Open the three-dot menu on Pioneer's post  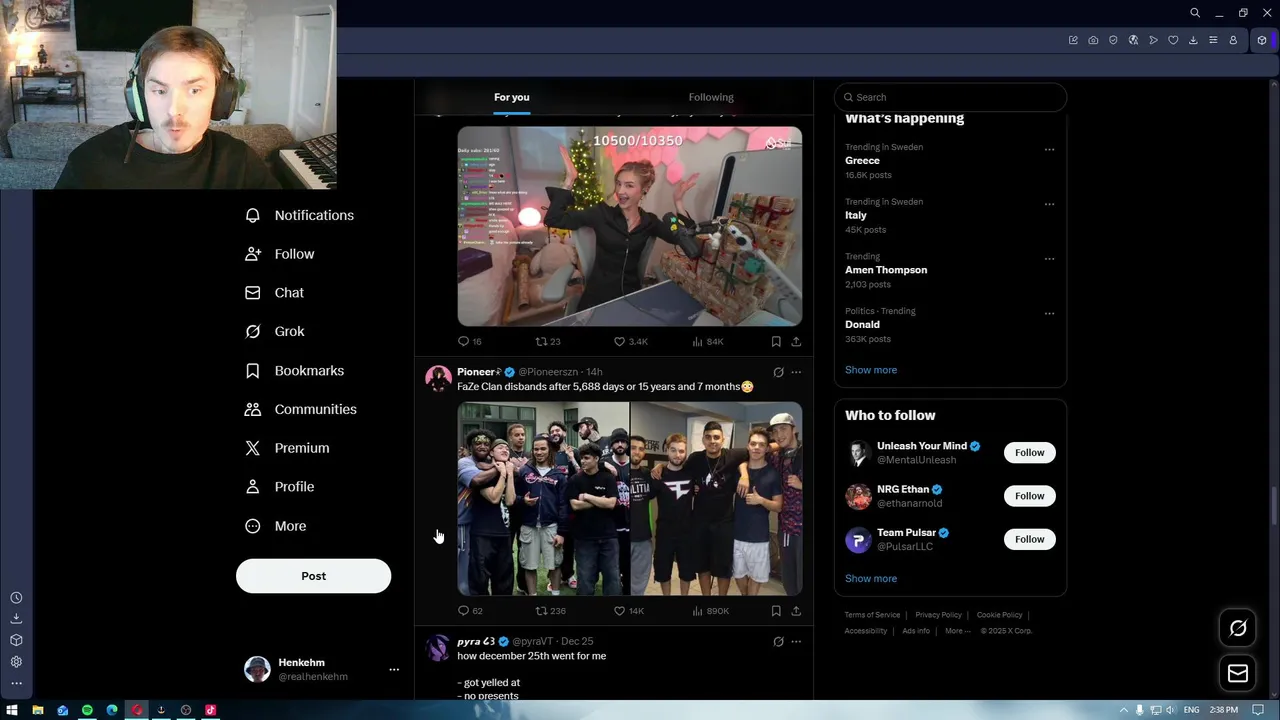click(x=796, y=372)
